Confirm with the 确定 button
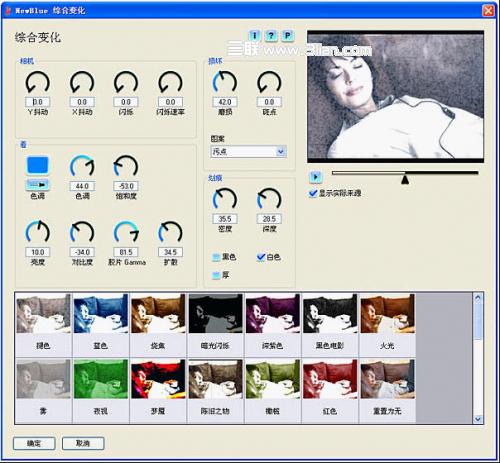 tap(34, 443)
